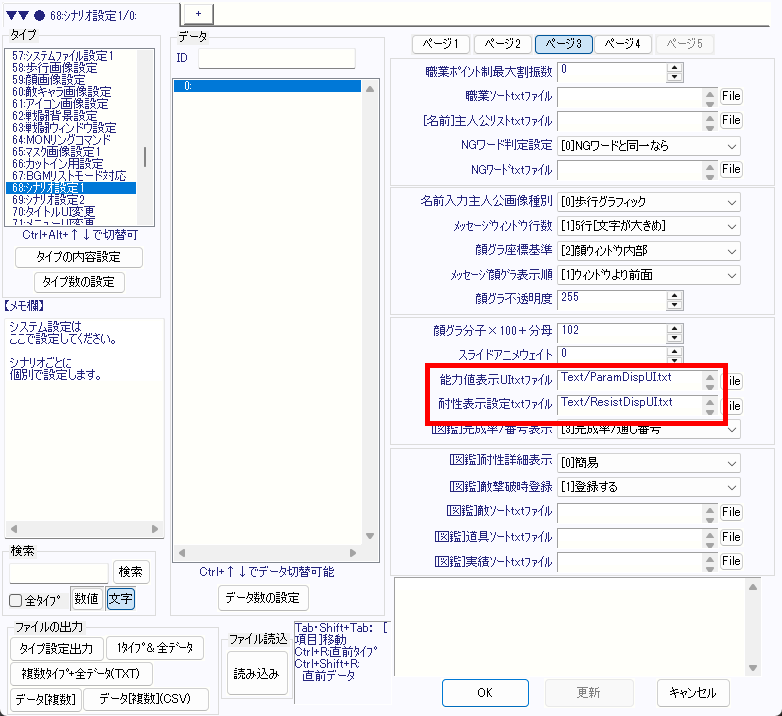Increase 職業ポイント制最大割振数 with up arrow
The width and height of the screenshot is (782, 716).
click(674, 67)
